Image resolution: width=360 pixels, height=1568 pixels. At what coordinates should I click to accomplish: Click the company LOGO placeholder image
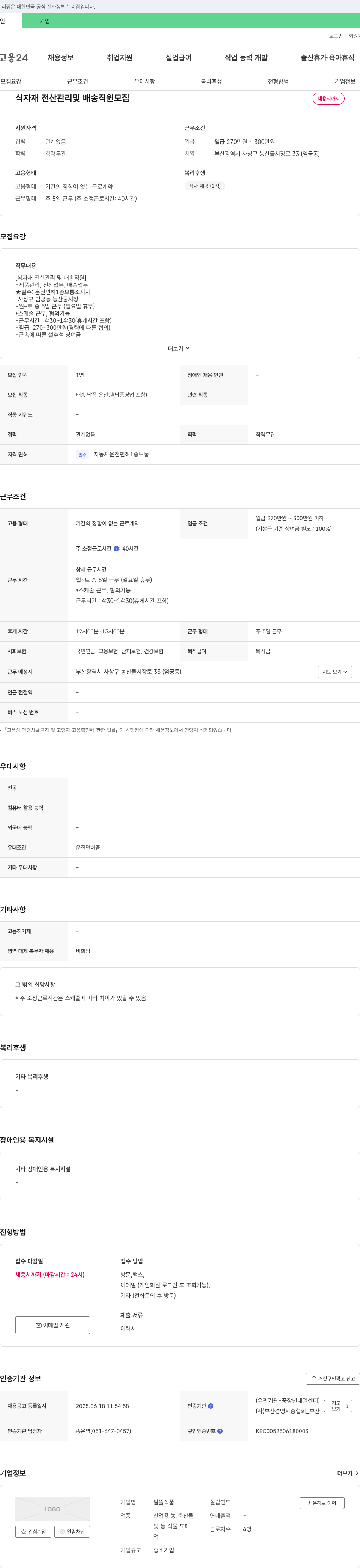(52, 1509)
